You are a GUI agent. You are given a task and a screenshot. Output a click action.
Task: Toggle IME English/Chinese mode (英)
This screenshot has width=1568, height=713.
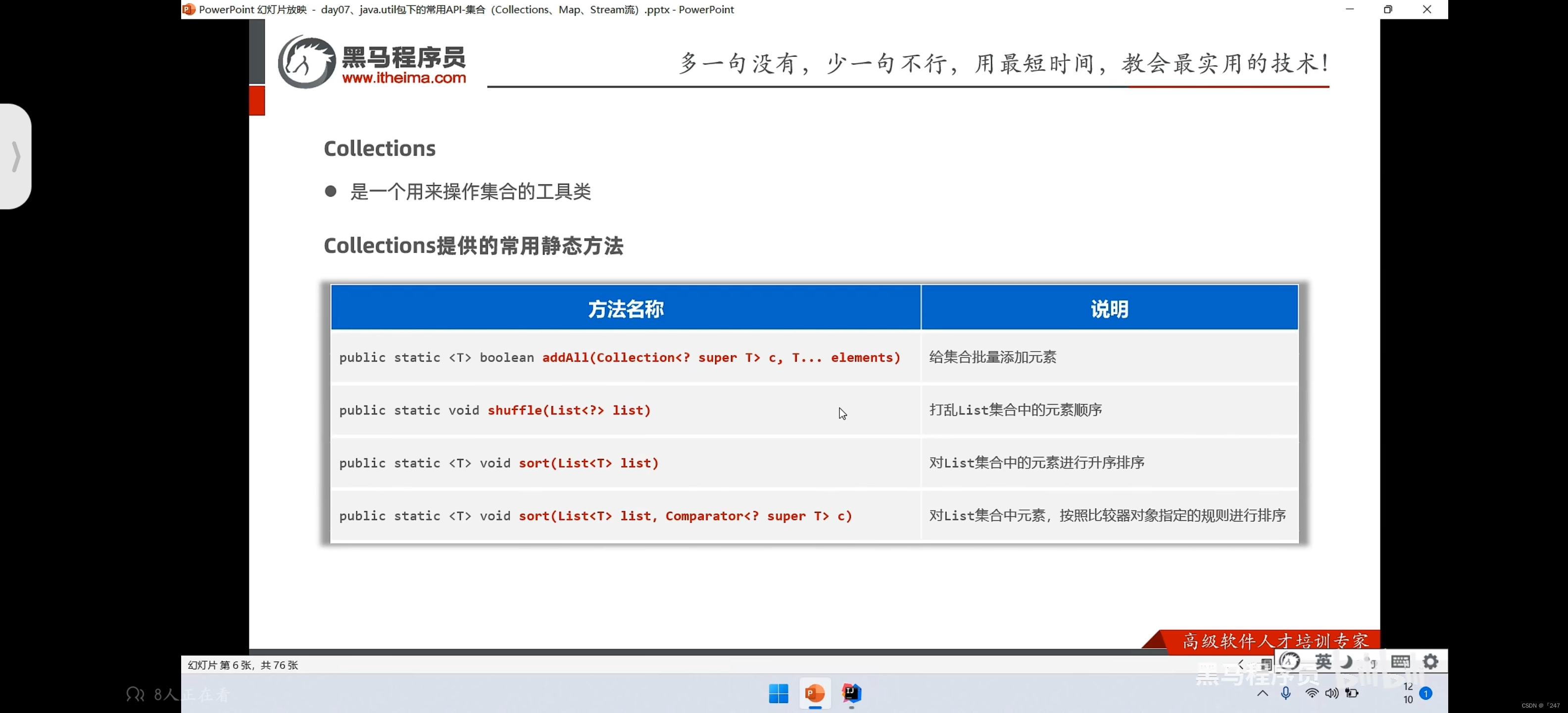point(1323,661)
